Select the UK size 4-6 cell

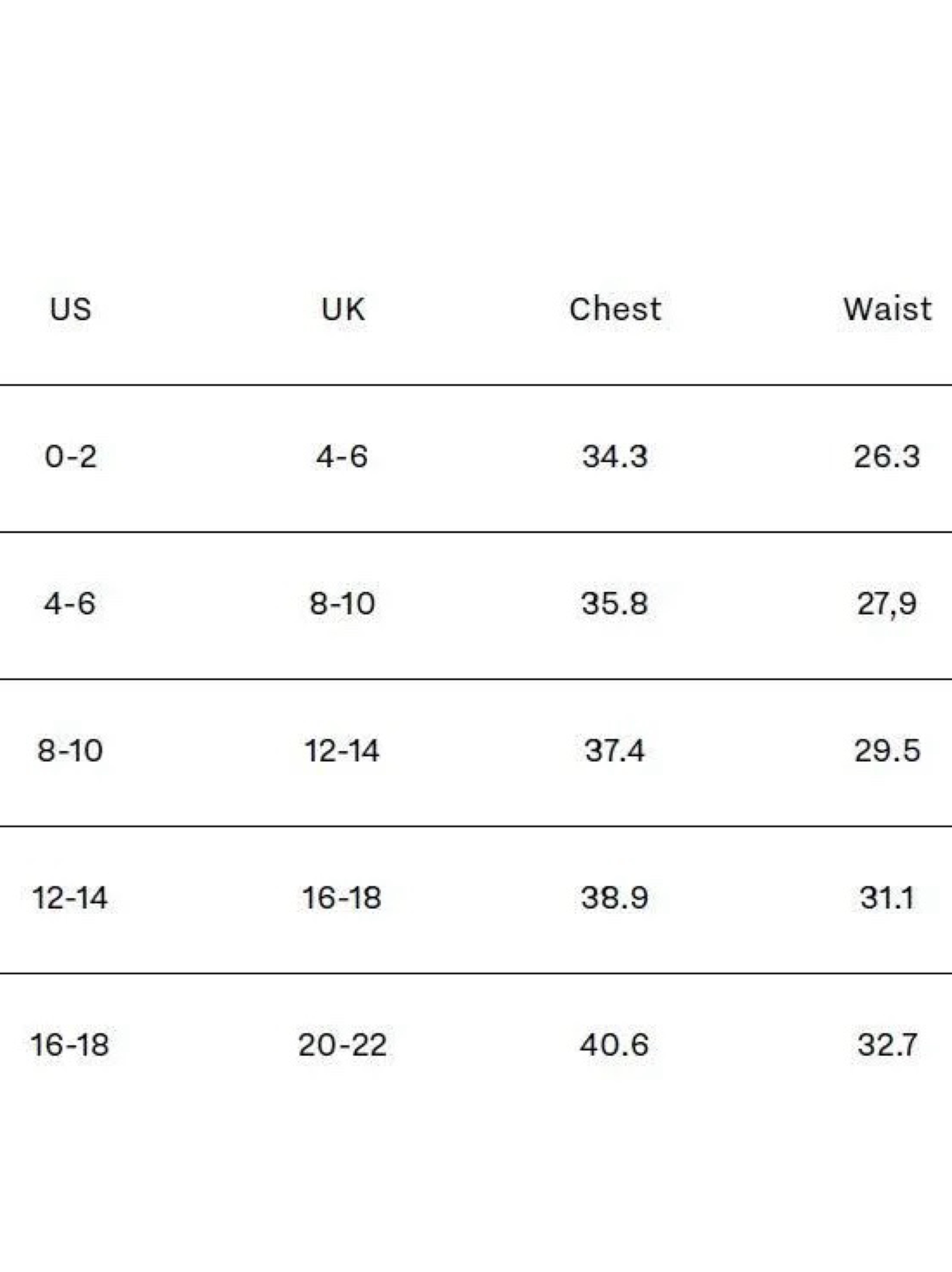point(342,457)
